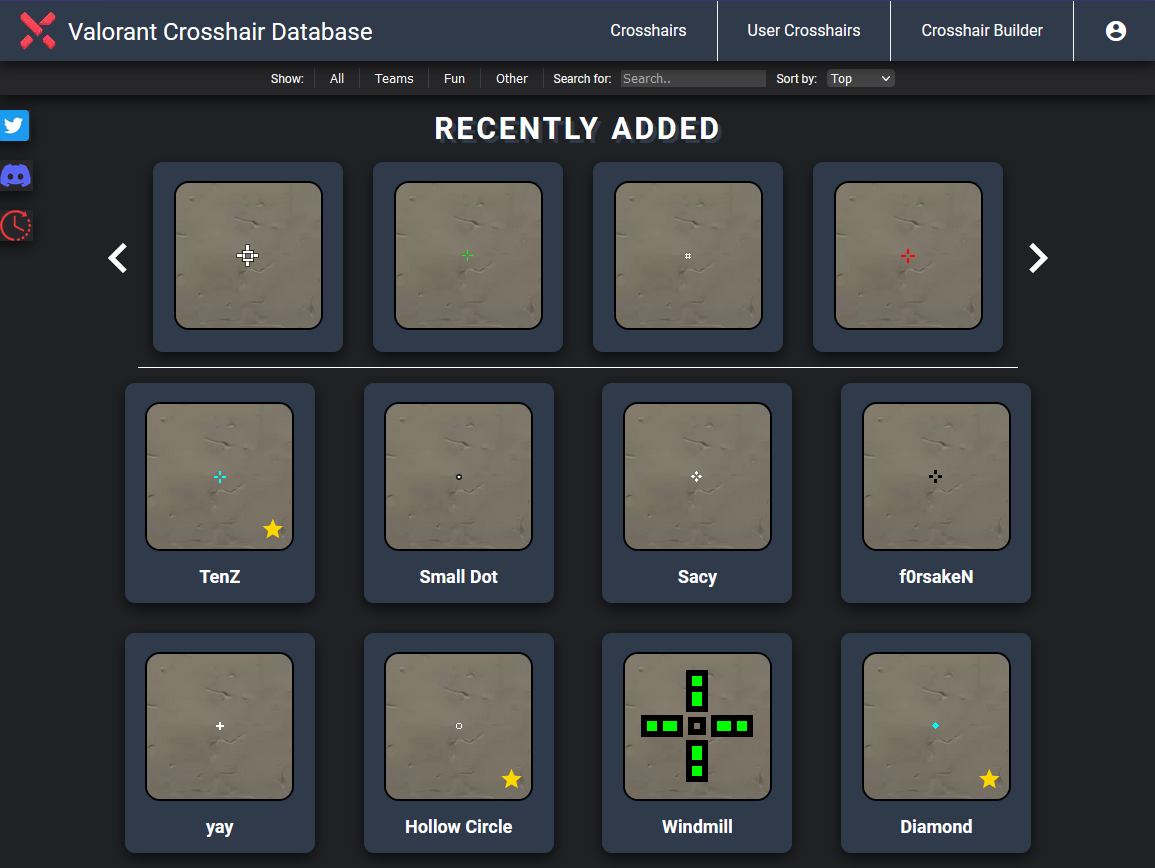Select the Windmill crosshair thumbnail
Screen dimensions: 1155x868
[697, 726]
